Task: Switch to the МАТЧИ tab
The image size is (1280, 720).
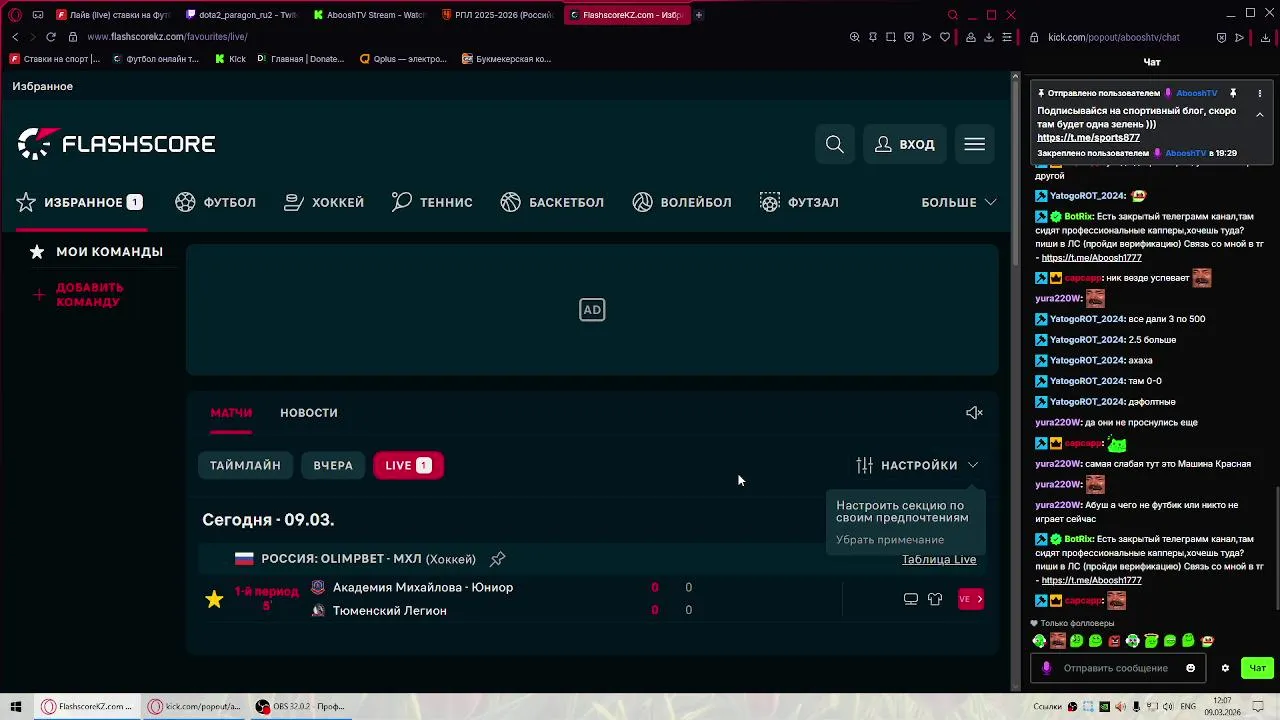Action: point(231,412)
